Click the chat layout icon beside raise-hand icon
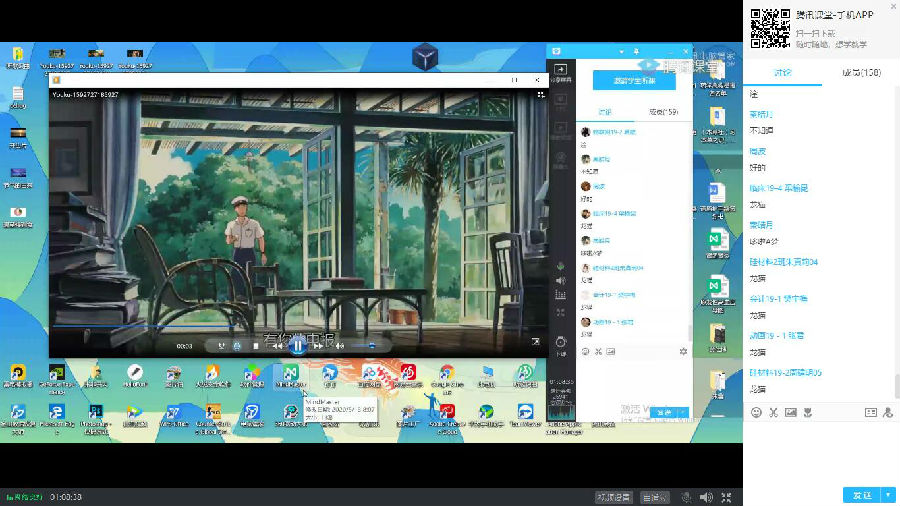This screenshot has width=900, height=506. click(x=871, y=412)
